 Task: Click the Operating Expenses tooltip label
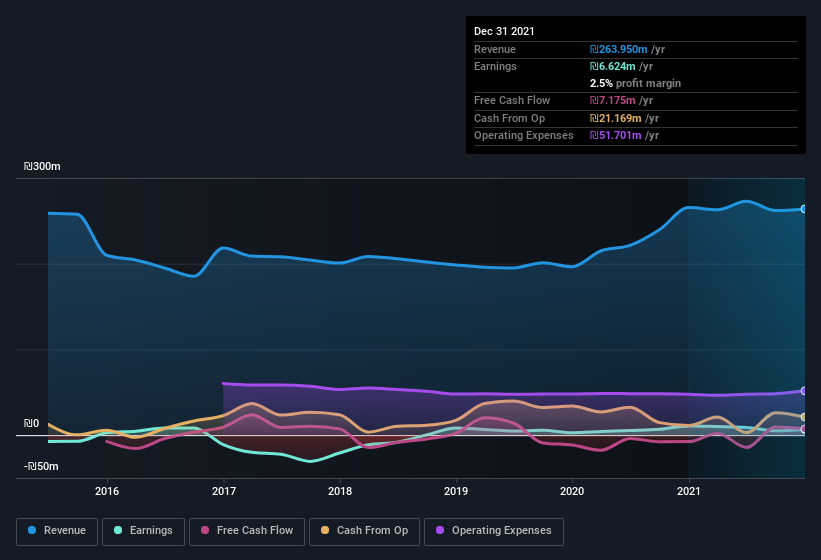click(524, 136)
